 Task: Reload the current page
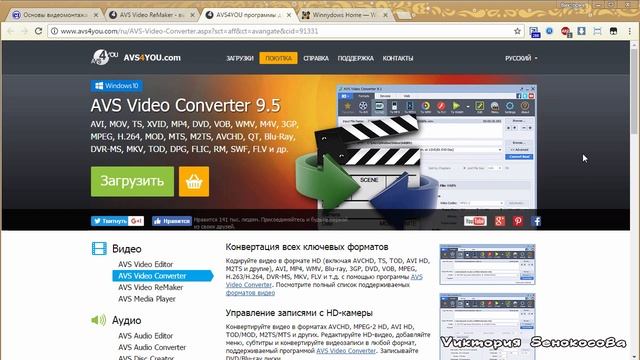point(38,31)
